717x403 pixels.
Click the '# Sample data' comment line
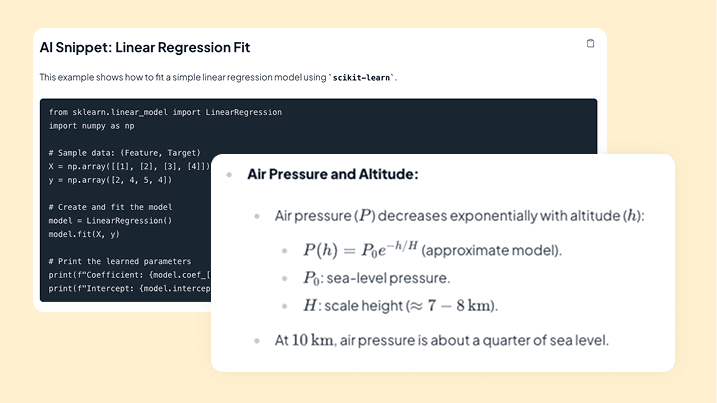(117, 152)
